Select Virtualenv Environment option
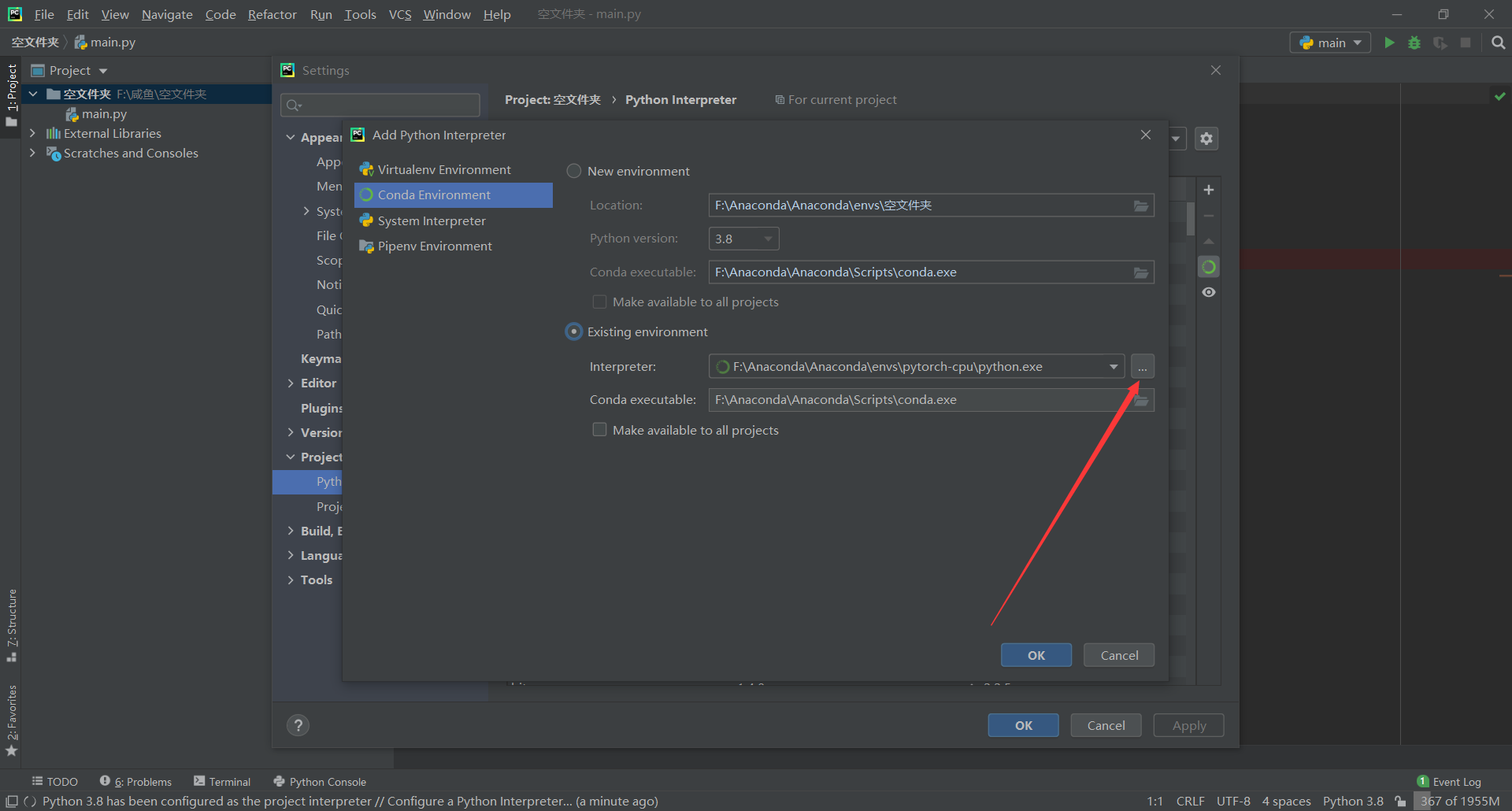The width and height of the screenshot is (1512, 811). coord(454,170)
